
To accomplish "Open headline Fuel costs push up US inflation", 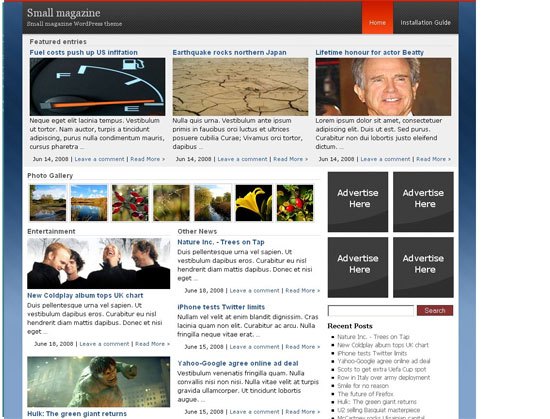I will coord(83,53).
